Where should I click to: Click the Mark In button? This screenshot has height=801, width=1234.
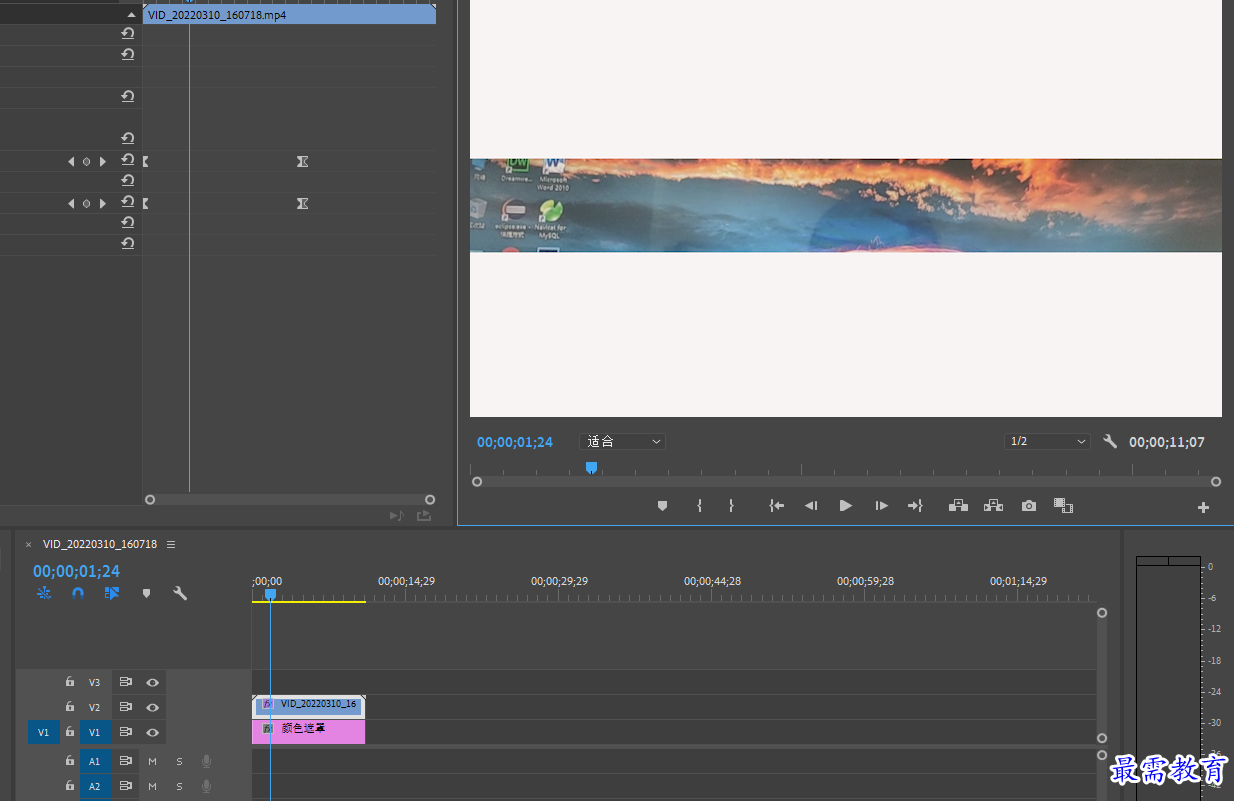[x=699, y=506]
